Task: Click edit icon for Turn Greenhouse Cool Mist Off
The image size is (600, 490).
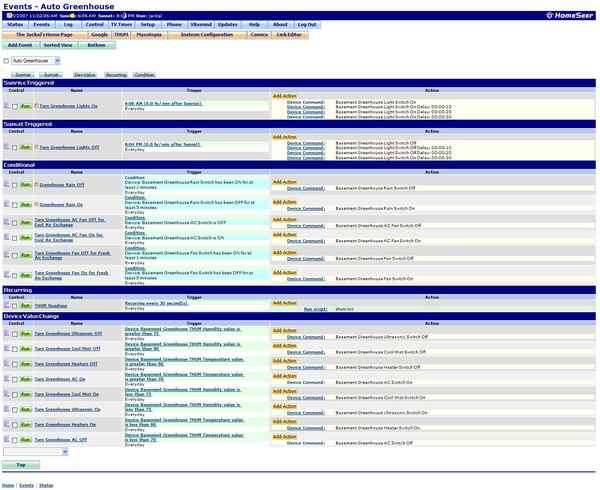Action: tap(7, 348)
